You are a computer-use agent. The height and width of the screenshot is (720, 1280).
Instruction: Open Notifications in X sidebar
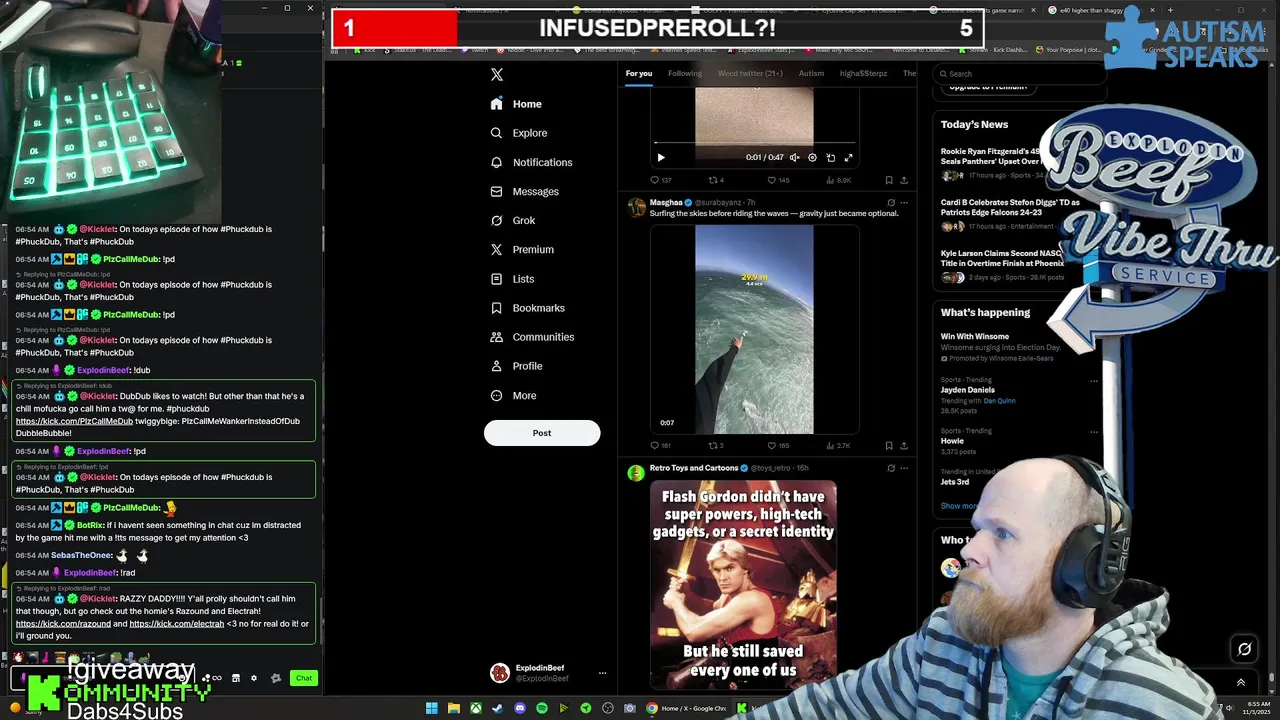pos(531,162)
